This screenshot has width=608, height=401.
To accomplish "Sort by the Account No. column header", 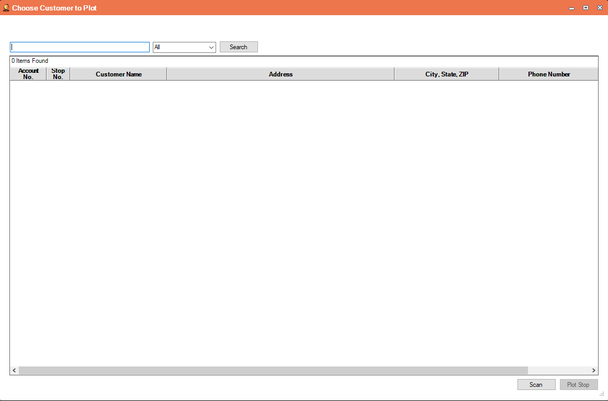I will click(x=28, y=74).
